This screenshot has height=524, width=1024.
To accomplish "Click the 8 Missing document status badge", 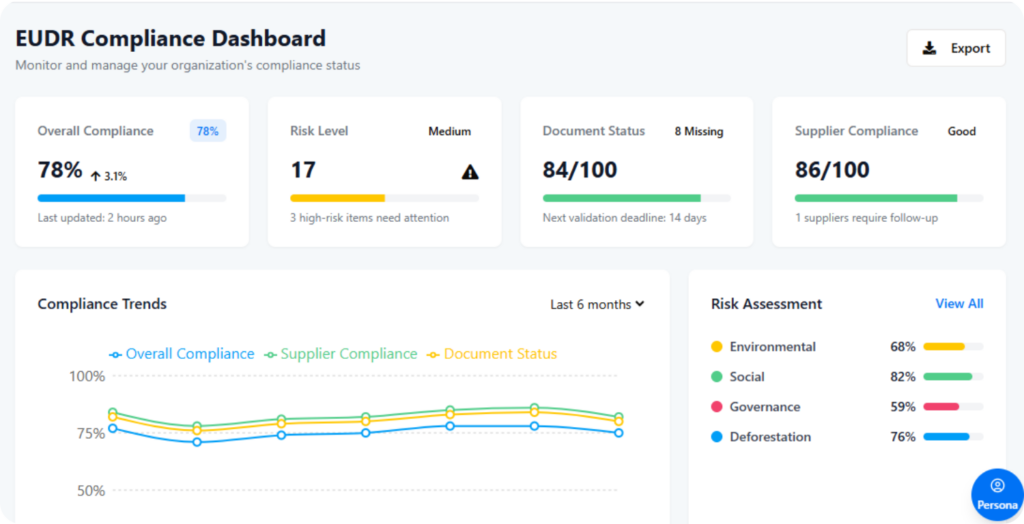I will point(698,131).
